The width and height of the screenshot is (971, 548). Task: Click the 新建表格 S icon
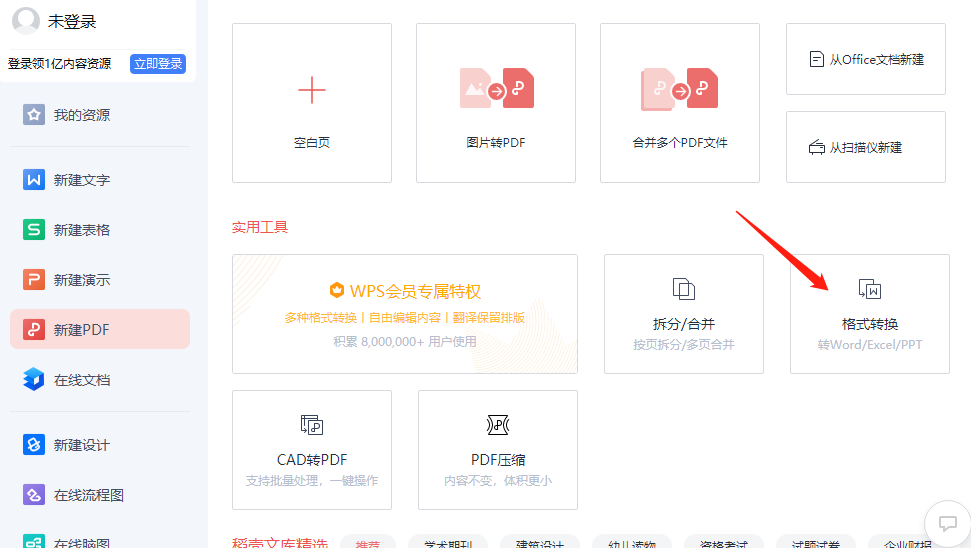(33, 230)
